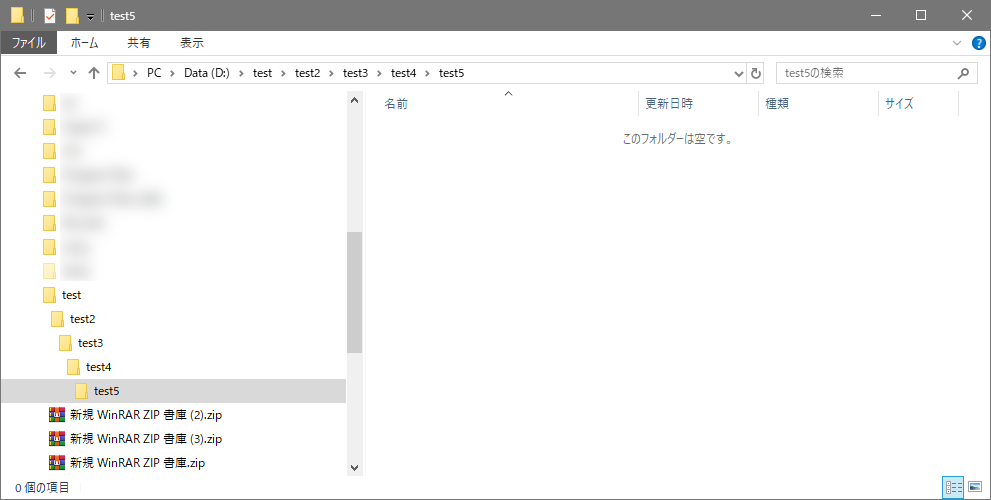Expand the ribbon with the chevron
Viewport: 991px width, 500px height.
[x=958, y=43]
